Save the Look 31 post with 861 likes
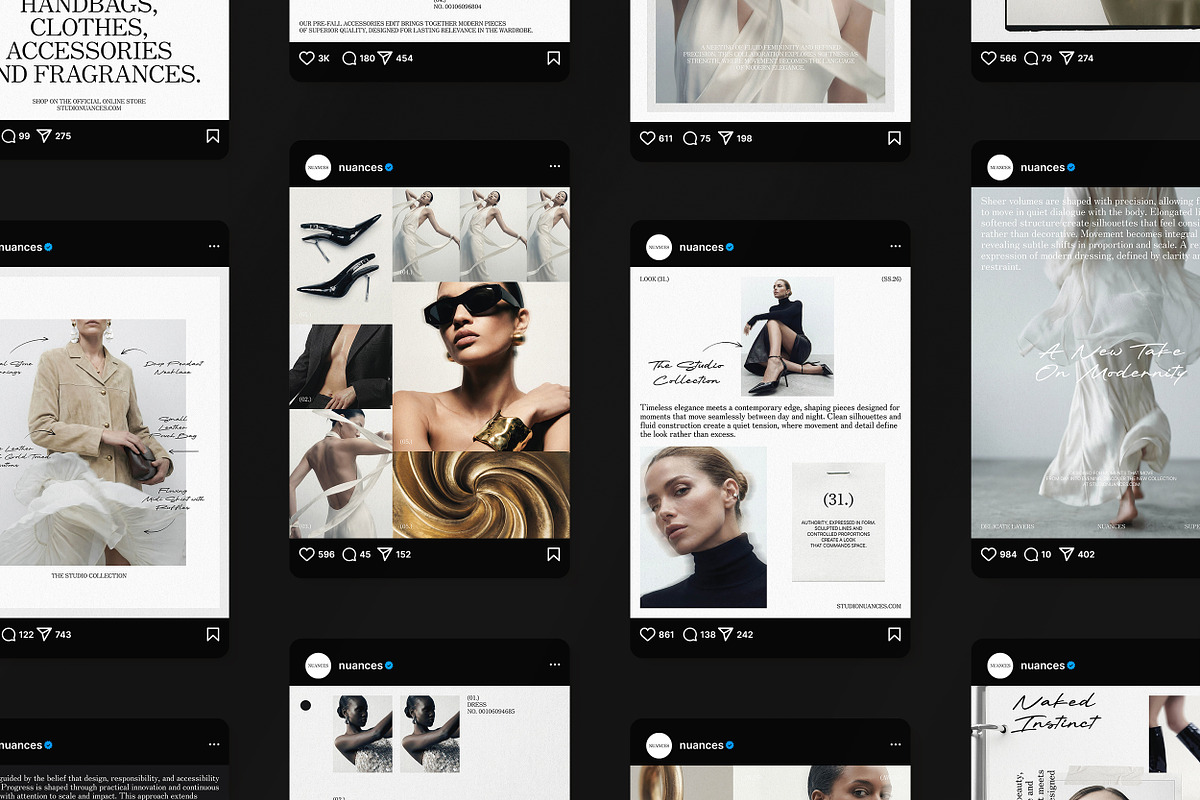 click(894, 634)
